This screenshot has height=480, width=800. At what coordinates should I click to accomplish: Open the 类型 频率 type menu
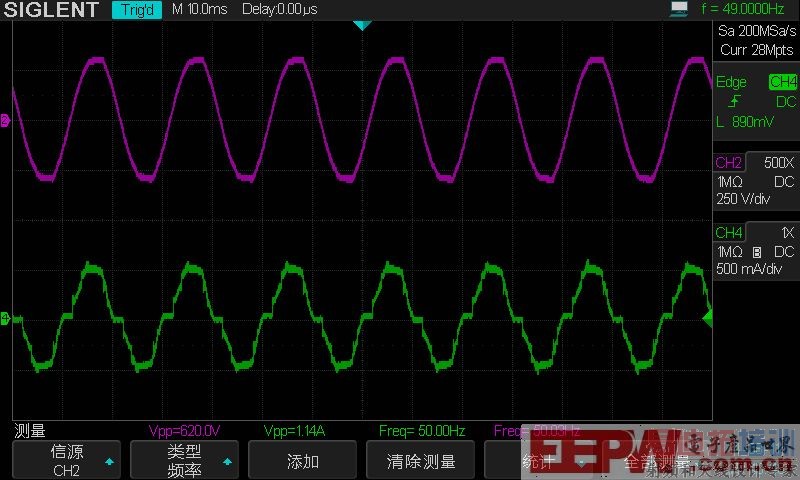point(184,460)
